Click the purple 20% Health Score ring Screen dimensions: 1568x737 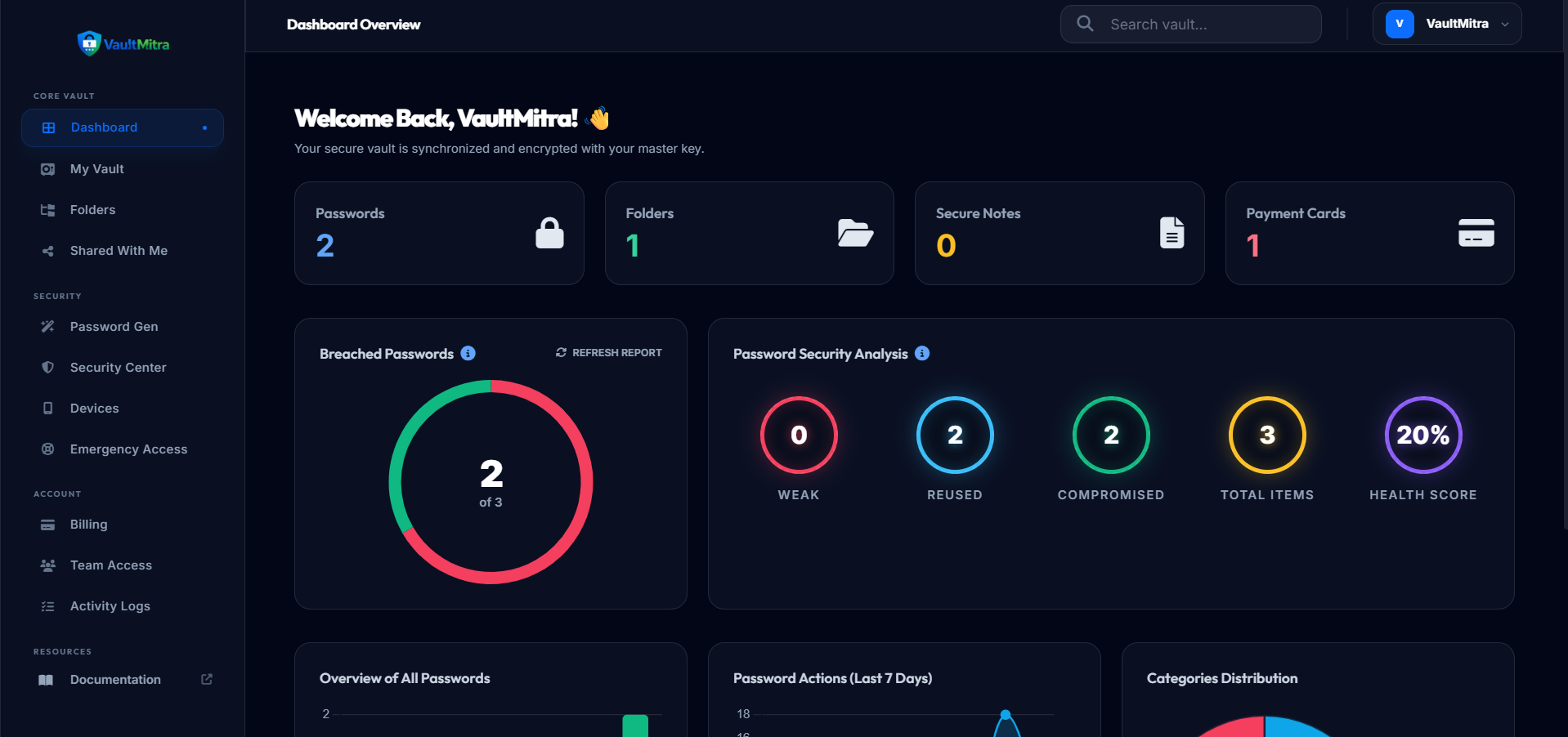pos(1423,435)
